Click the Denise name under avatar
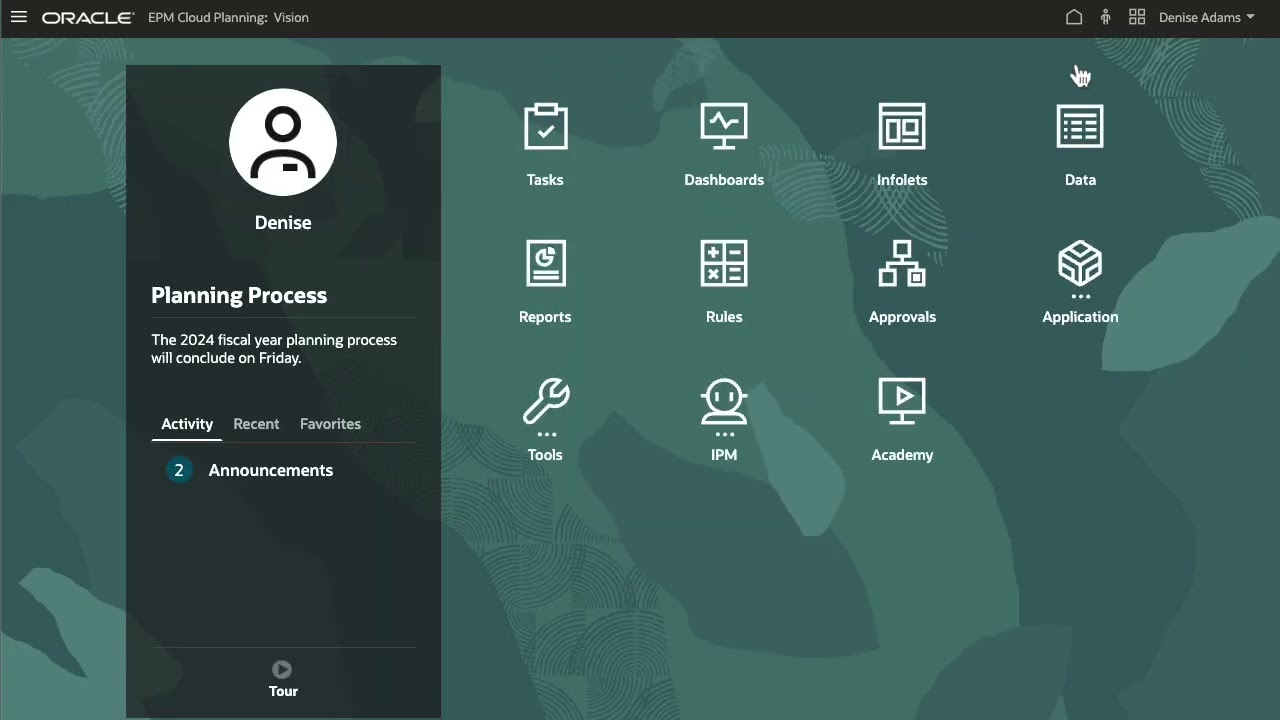Screen dimensions: 1280x720 coord(283,223)
